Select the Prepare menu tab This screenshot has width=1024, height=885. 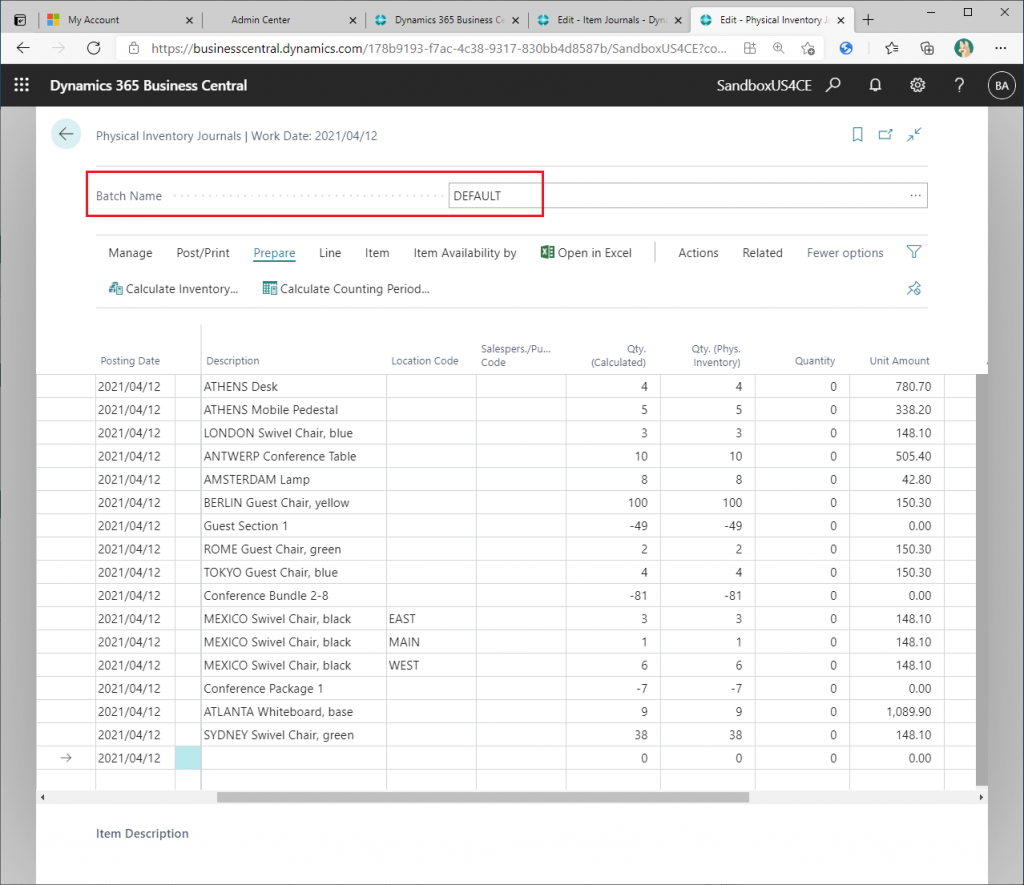[x=274, y=253]
